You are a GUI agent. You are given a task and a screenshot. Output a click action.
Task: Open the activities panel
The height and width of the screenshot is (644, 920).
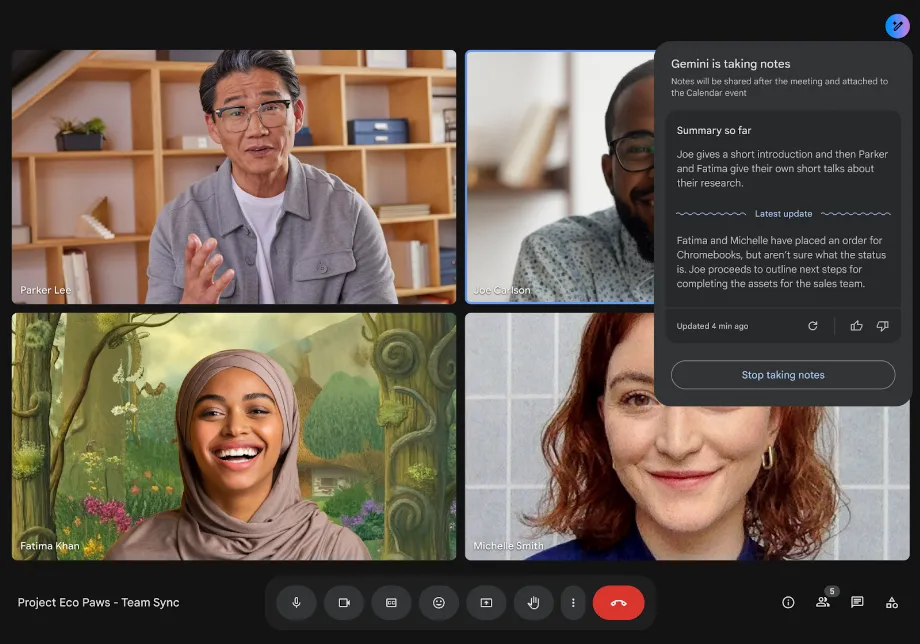[892, 602]
